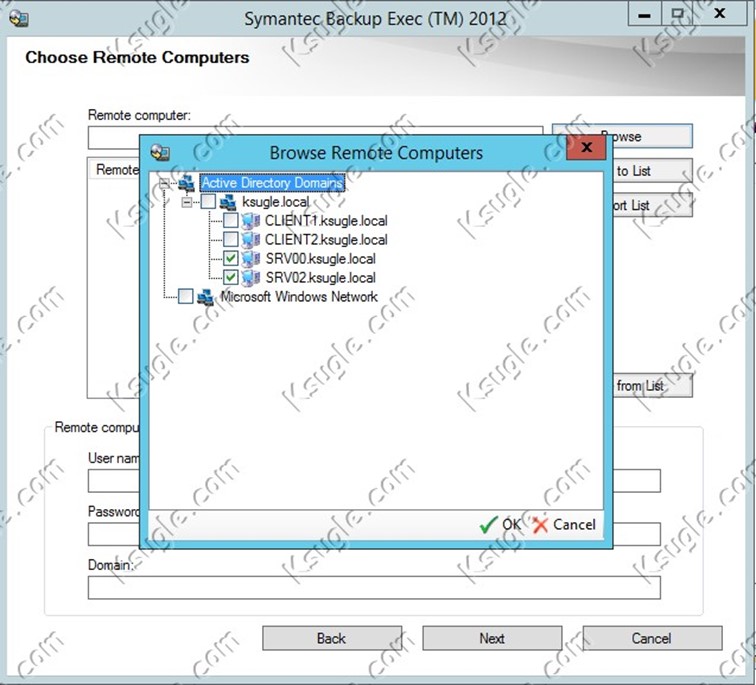The width and height of the screenshot is (756, 685).
Task: Click the ksugle.local domain icon
Action: (x=228, y=202)
